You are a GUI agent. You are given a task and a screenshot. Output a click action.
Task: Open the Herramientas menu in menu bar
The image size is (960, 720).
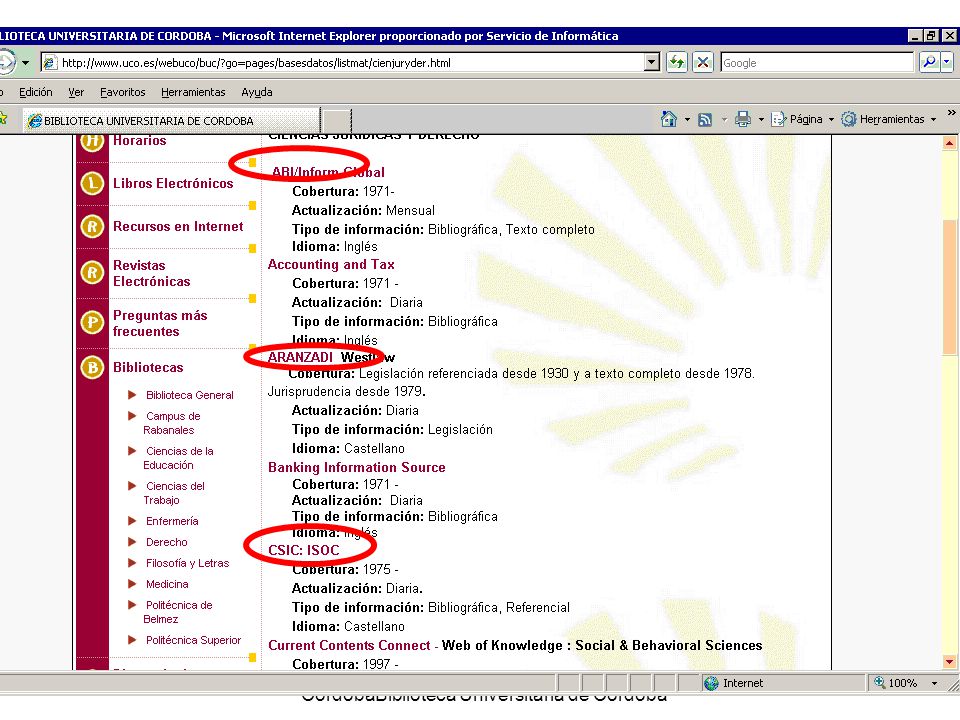click(x=193, y=92)
